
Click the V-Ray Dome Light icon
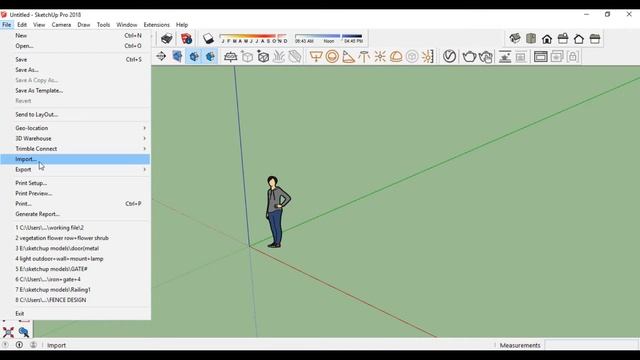point(396,56)
